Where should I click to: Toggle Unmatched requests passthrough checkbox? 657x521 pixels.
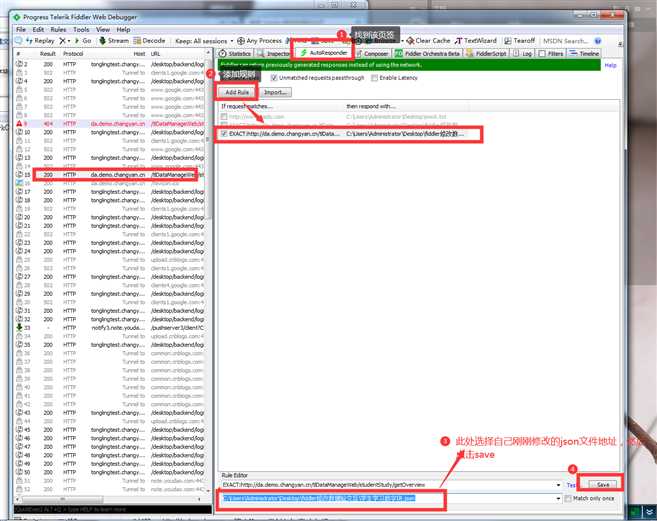pos(274,78)
